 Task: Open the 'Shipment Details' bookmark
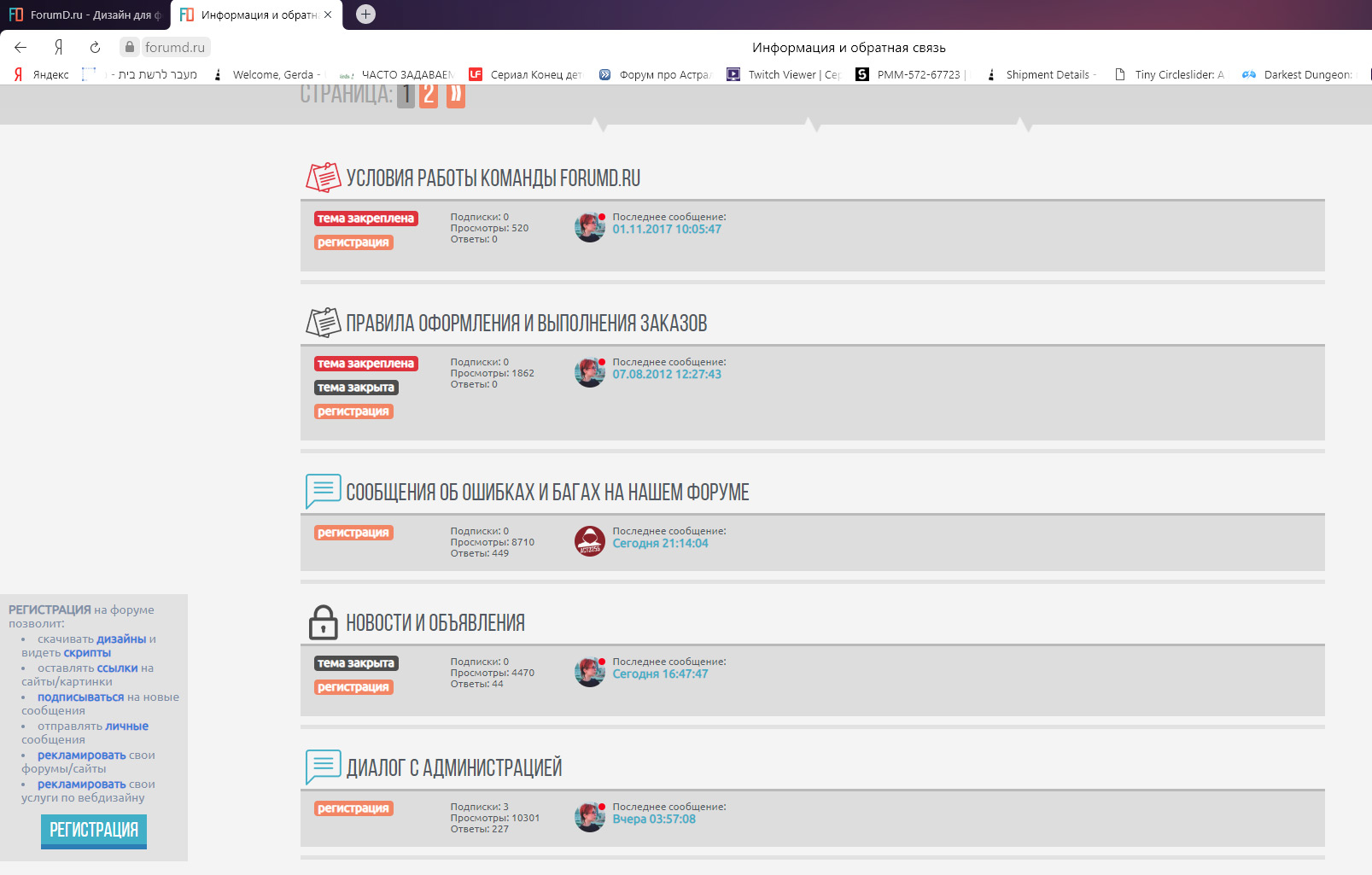click(x=1042, y=75)
